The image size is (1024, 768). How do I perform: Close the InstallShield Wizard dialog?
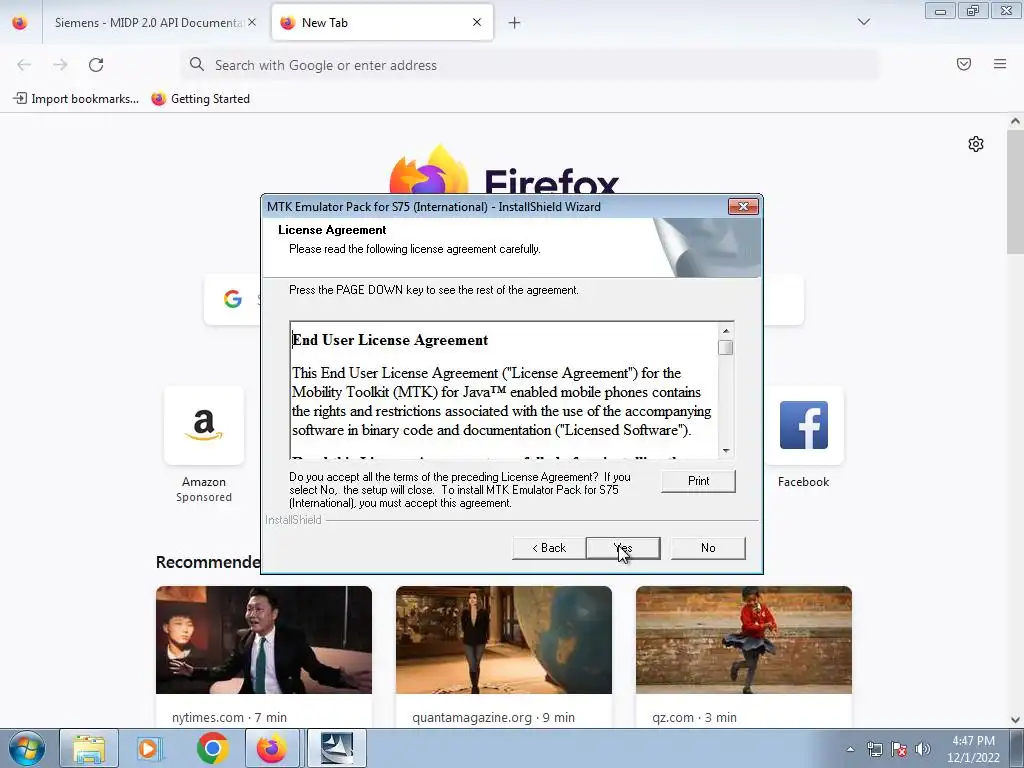tap(743, 206)
